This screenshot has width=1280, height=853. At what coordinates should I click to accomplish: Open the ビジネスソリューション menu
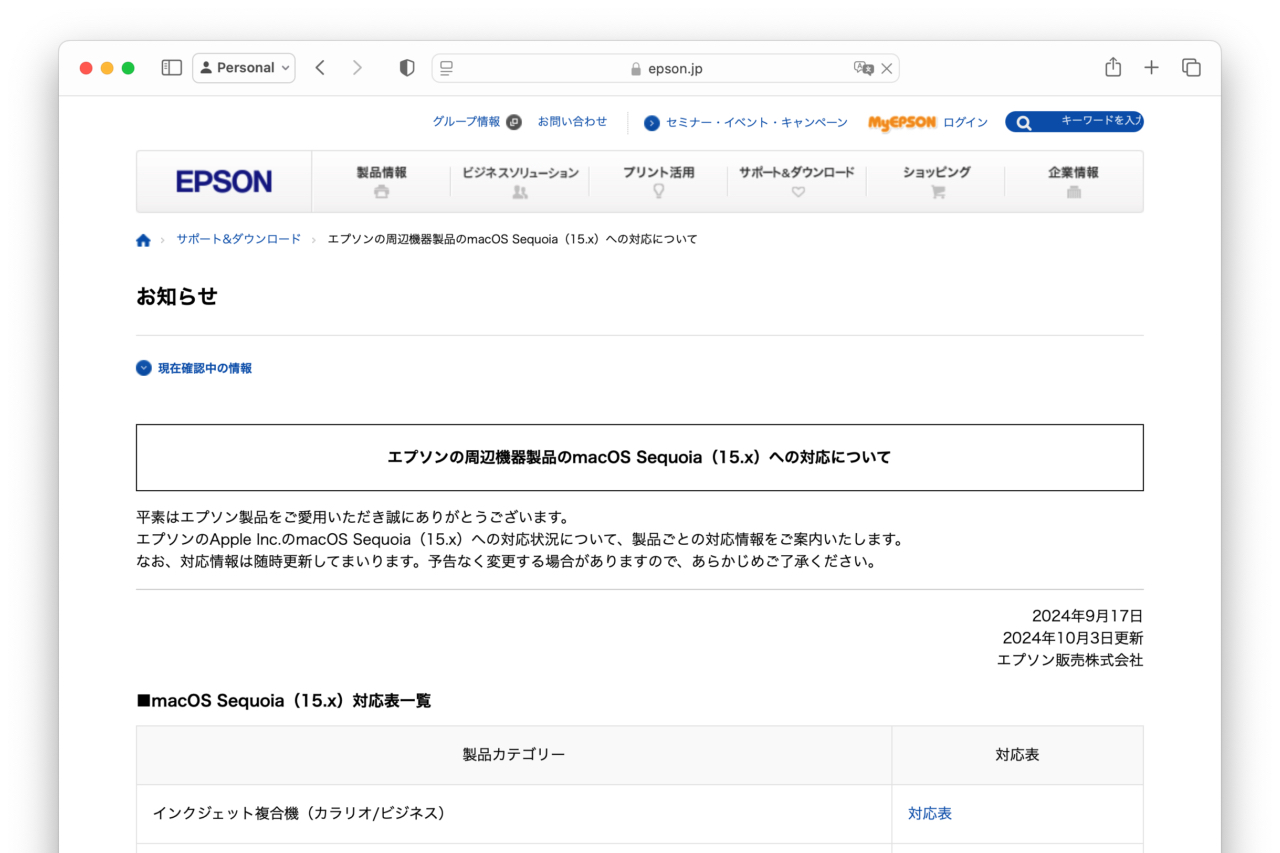pos(520,181)
